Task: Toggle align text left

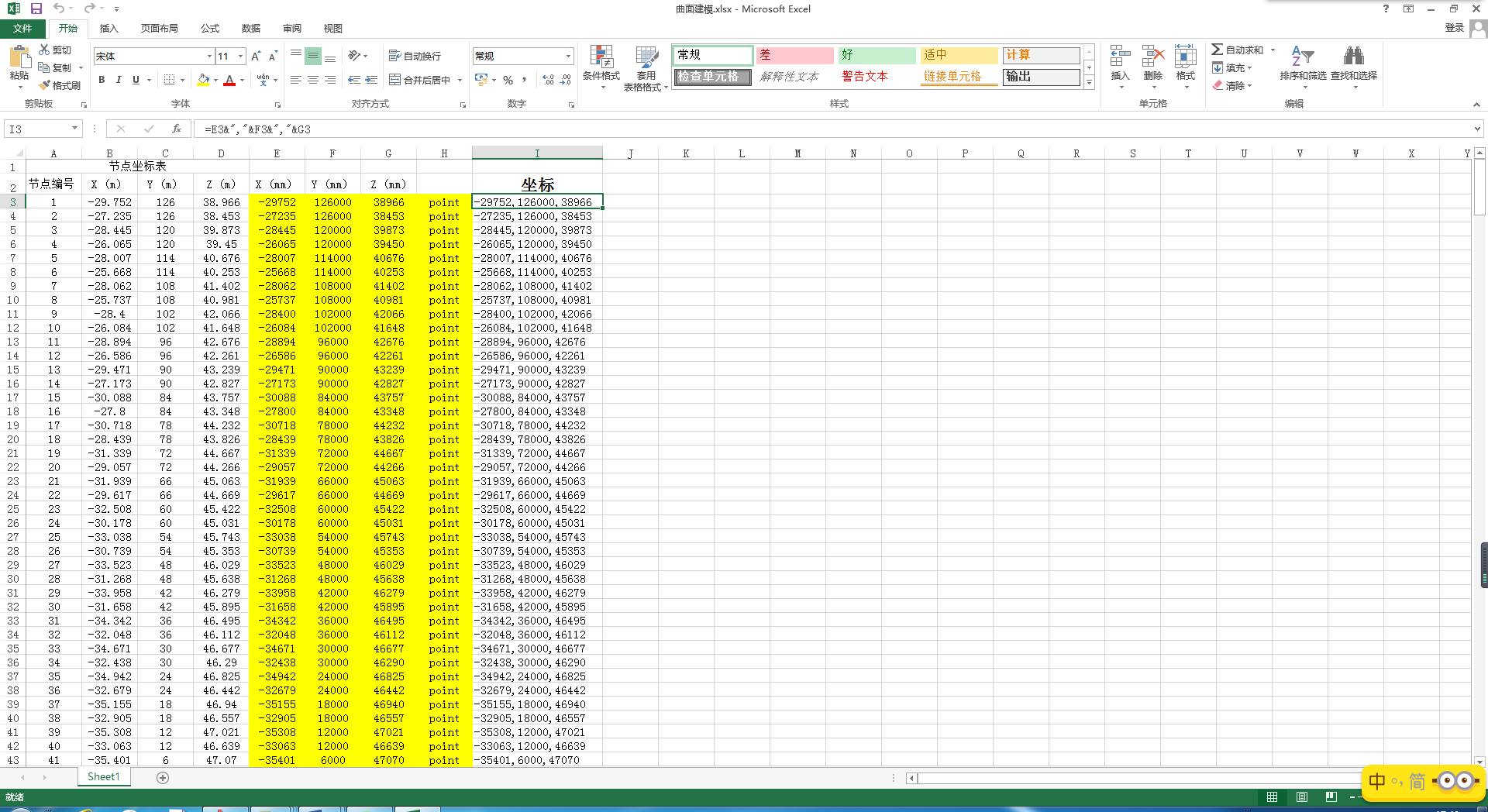Action: [x=296, y=80]
